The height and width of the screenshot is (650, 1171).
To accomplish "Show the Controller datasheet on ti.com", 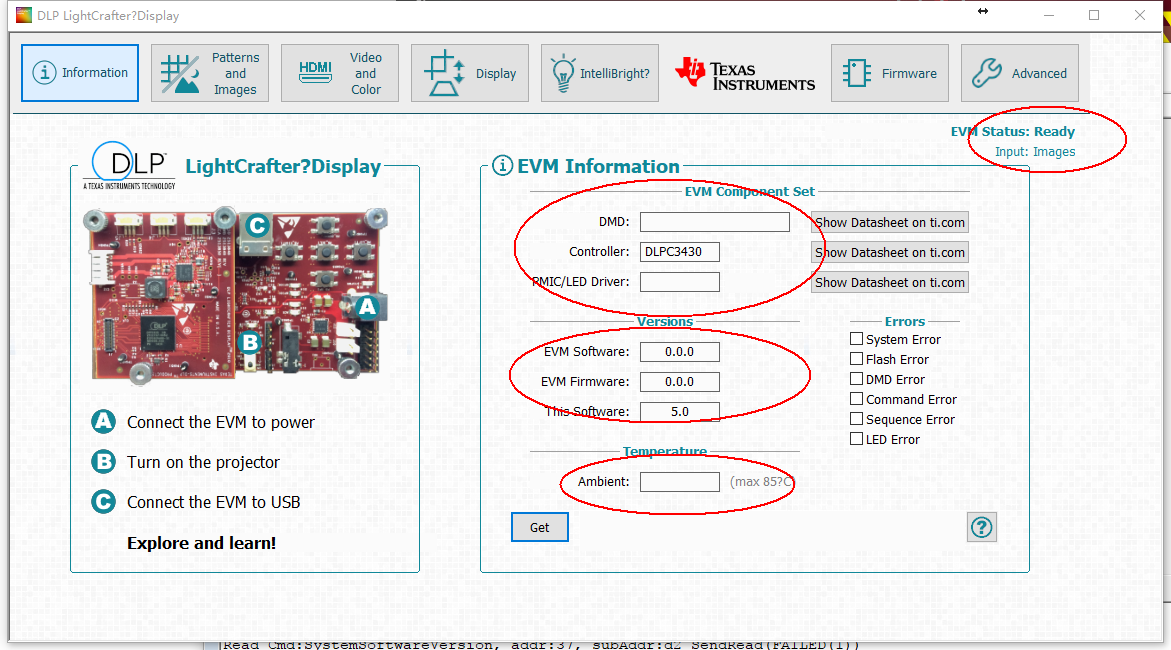I will pos(889,252).
